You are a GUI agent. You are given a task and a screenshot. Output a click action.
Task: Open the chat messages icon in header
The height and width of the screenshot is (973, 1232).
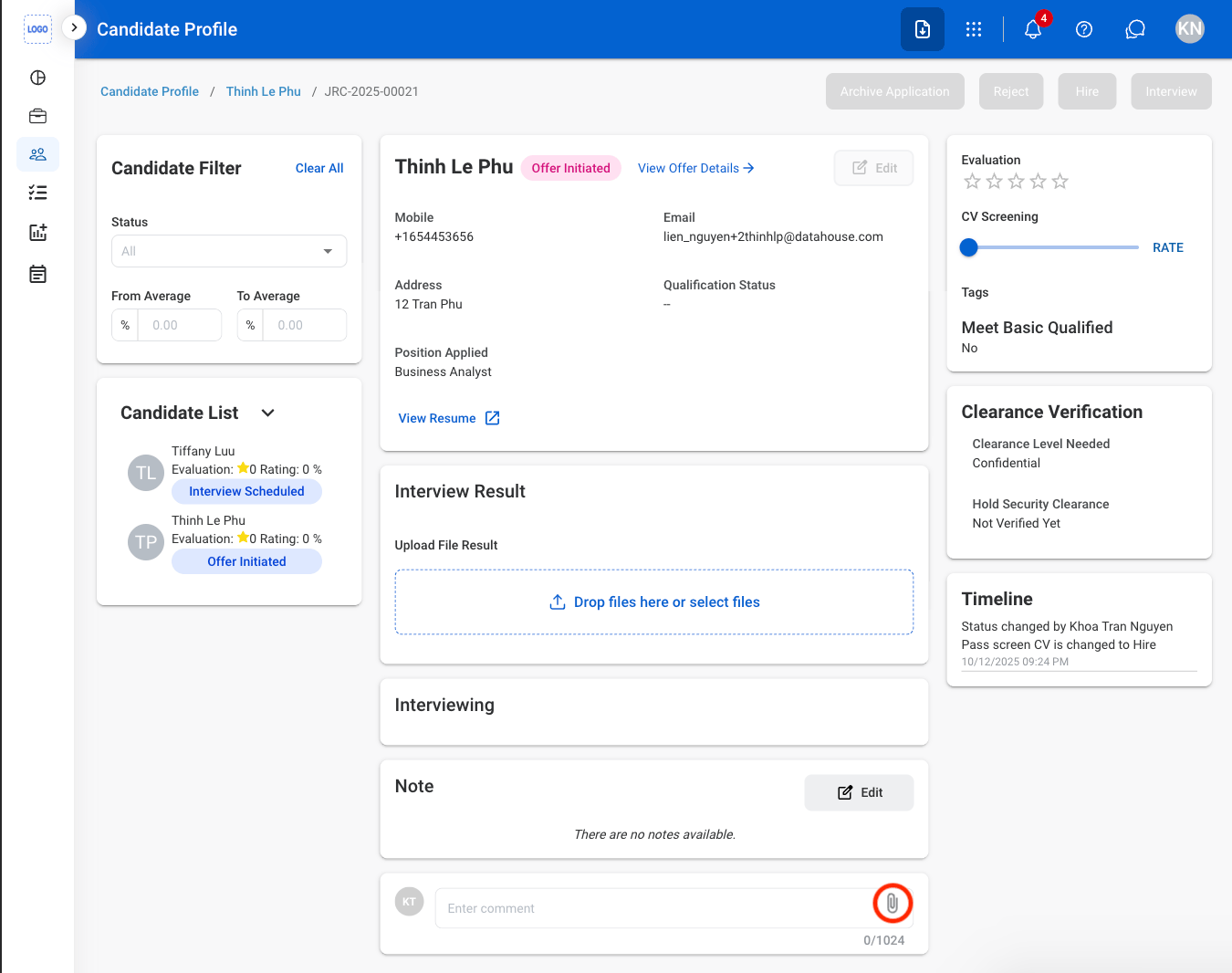pyautogui.click(x=1135, y=29)
